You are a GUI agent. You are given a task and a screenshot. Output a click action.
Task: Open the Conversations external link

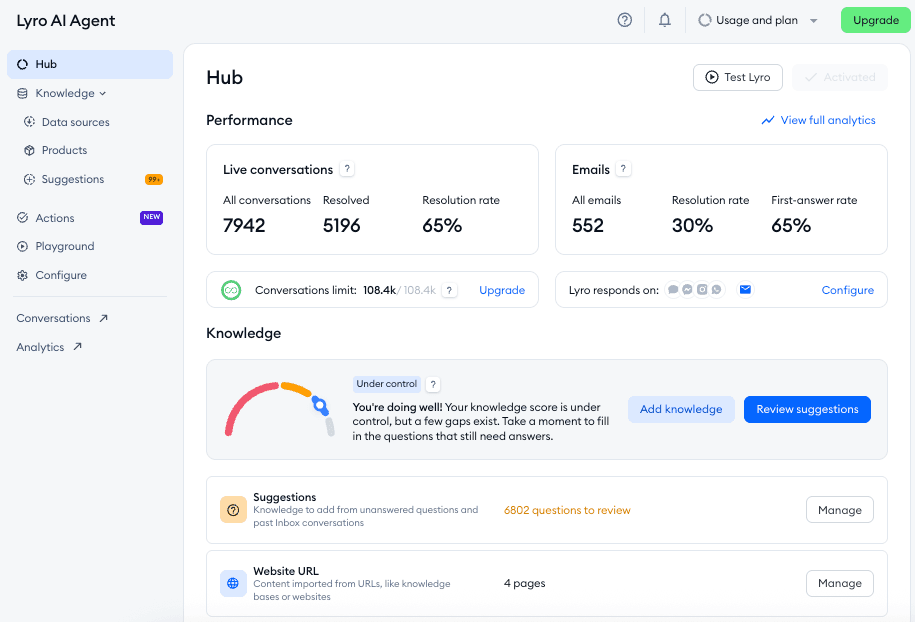53,318
